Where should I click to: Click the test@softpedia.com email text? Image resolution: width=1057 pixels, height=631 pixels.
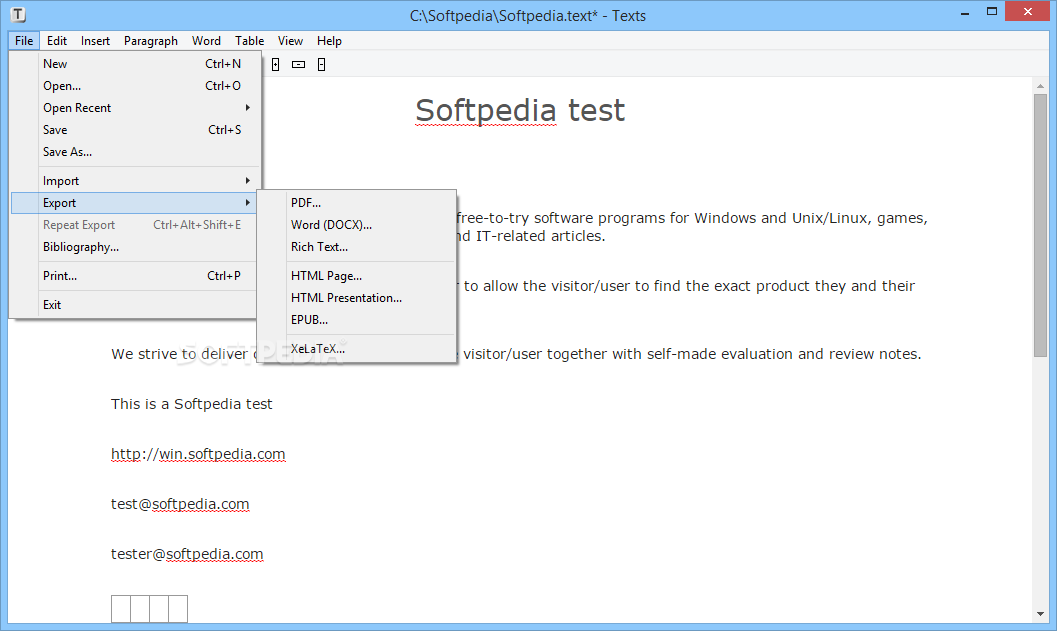180,504
